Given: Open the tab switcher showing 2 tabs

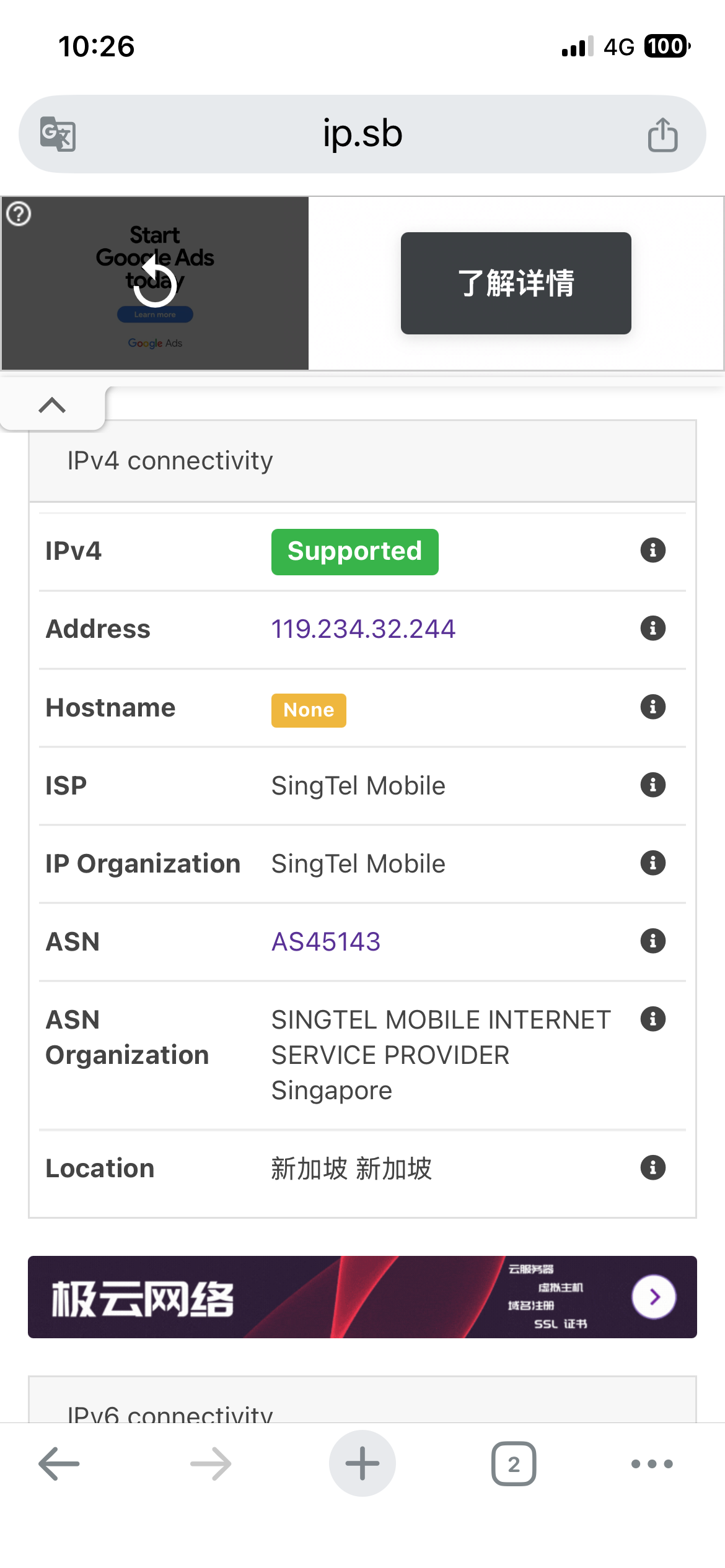Looking at the screenshot, I should pyautogui.click(x=514, y=1464).
